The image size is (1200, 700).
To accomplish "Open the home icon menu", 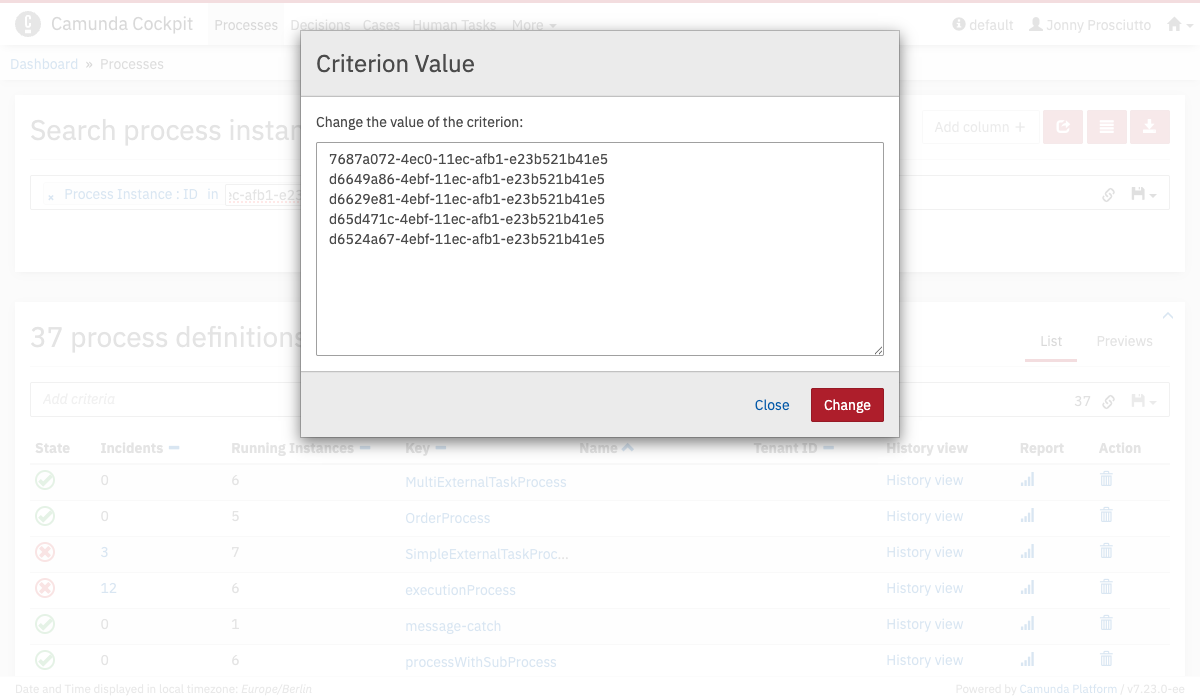I will click(x=1180, y=25).
